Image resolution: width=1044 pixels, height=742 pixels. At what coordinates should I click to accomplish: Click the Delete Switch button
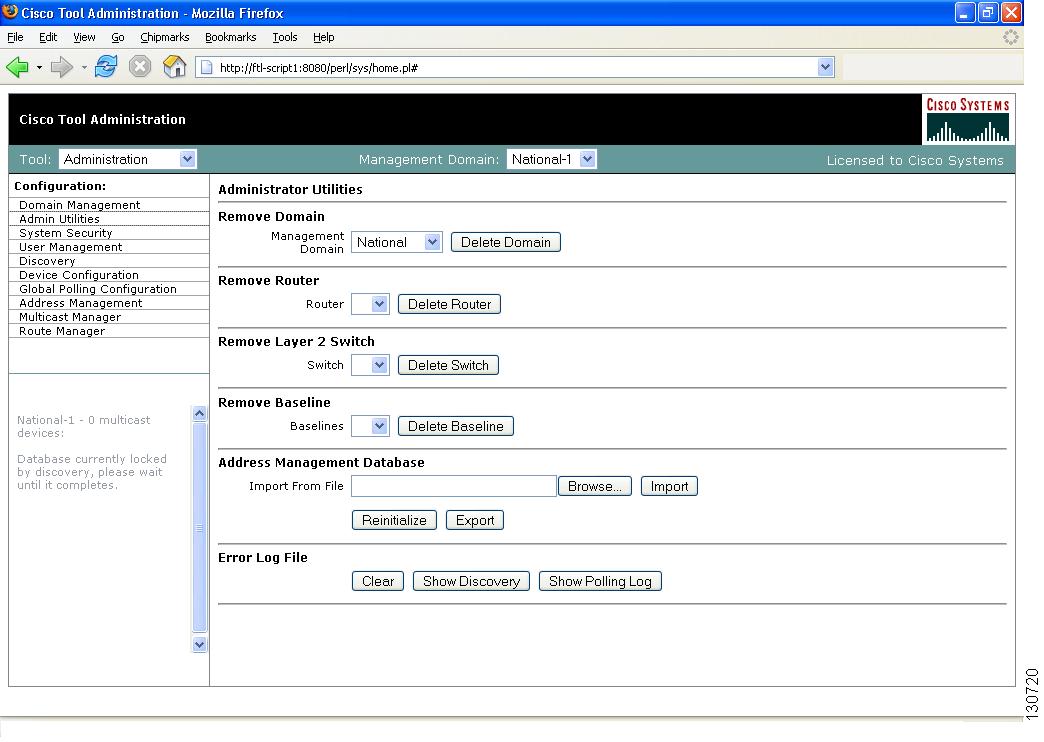pyautogui.click(x=448, y=365)
